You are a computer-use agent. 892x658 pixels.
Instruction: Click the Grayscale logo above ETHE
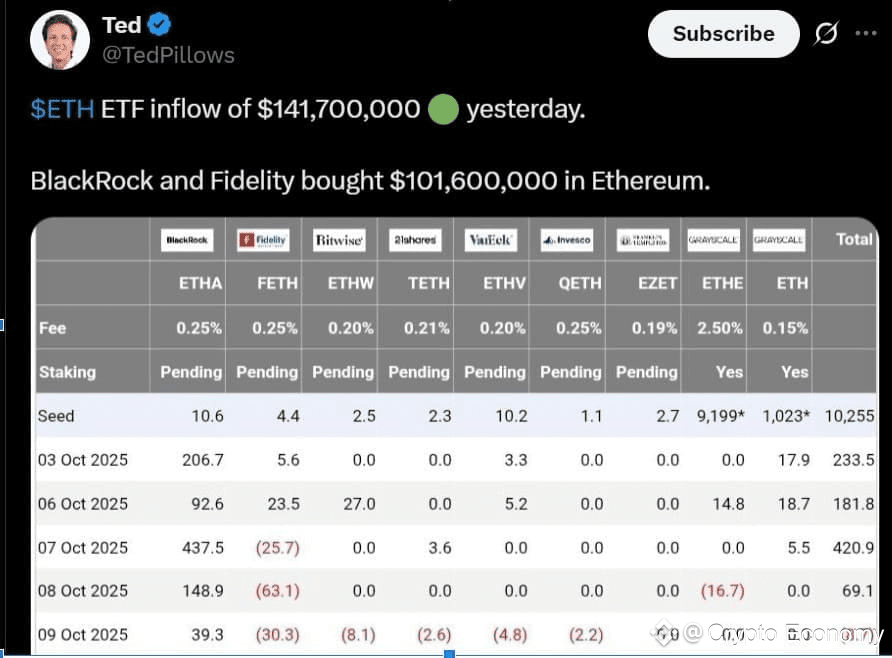tap(713, 240)
